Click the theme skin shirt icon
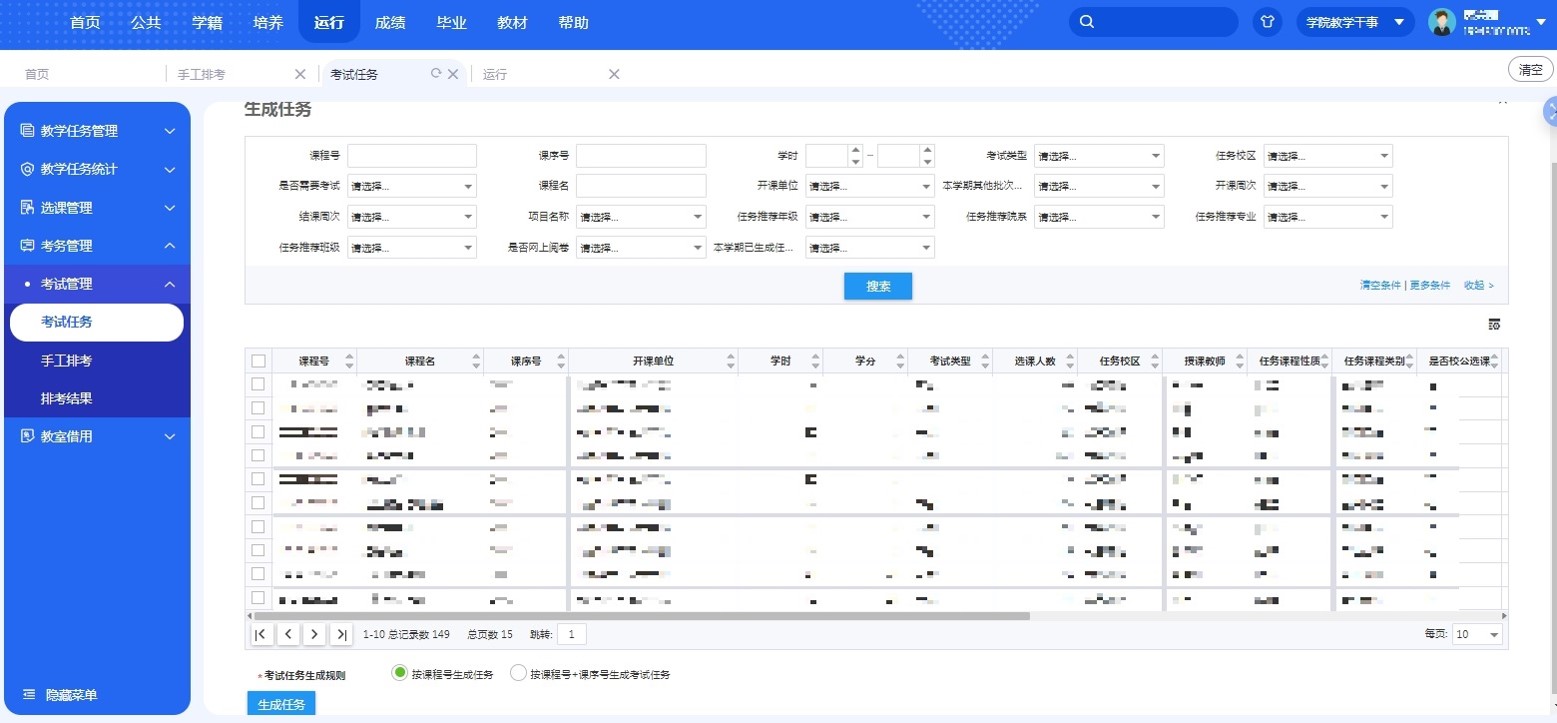 coord(1268,22)
